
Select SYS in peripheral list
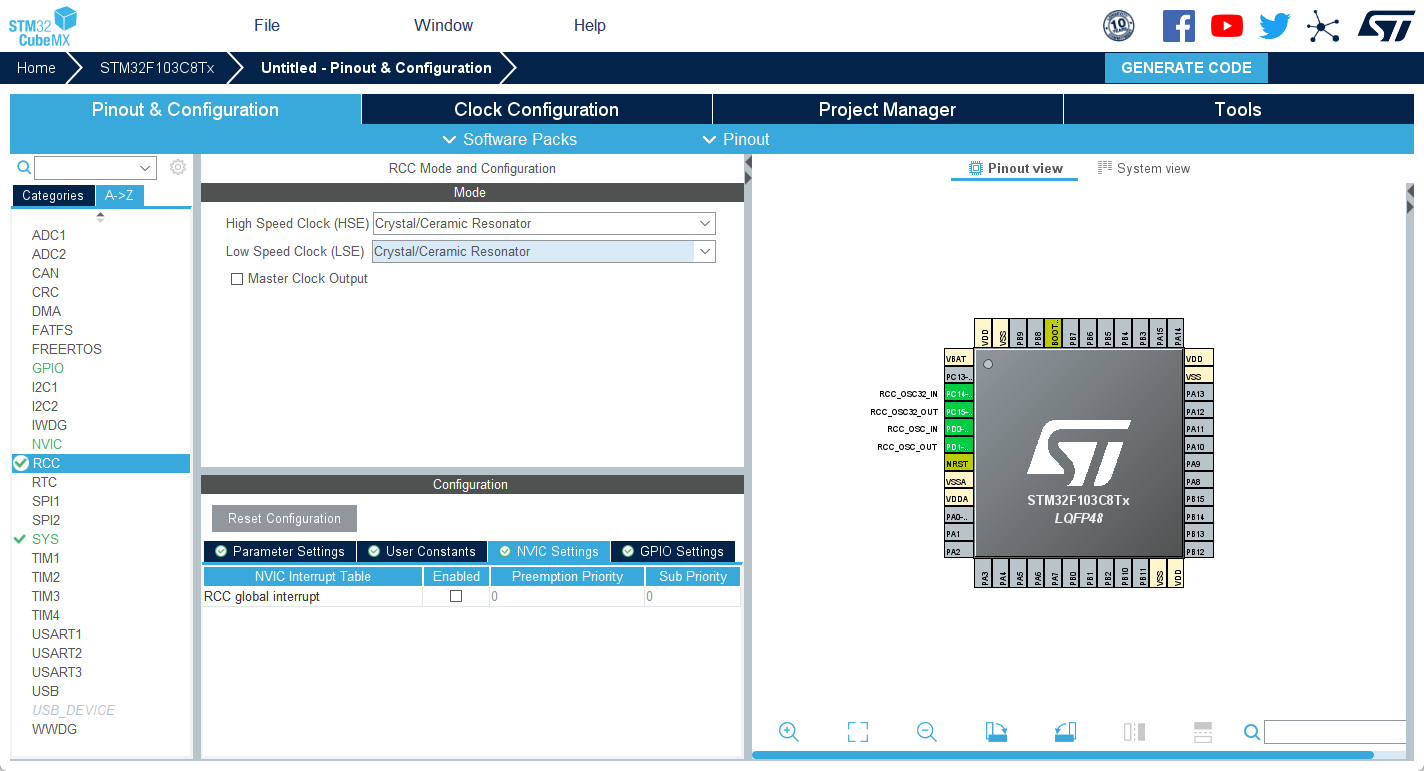pyautogui.click(x=46, y=539)
